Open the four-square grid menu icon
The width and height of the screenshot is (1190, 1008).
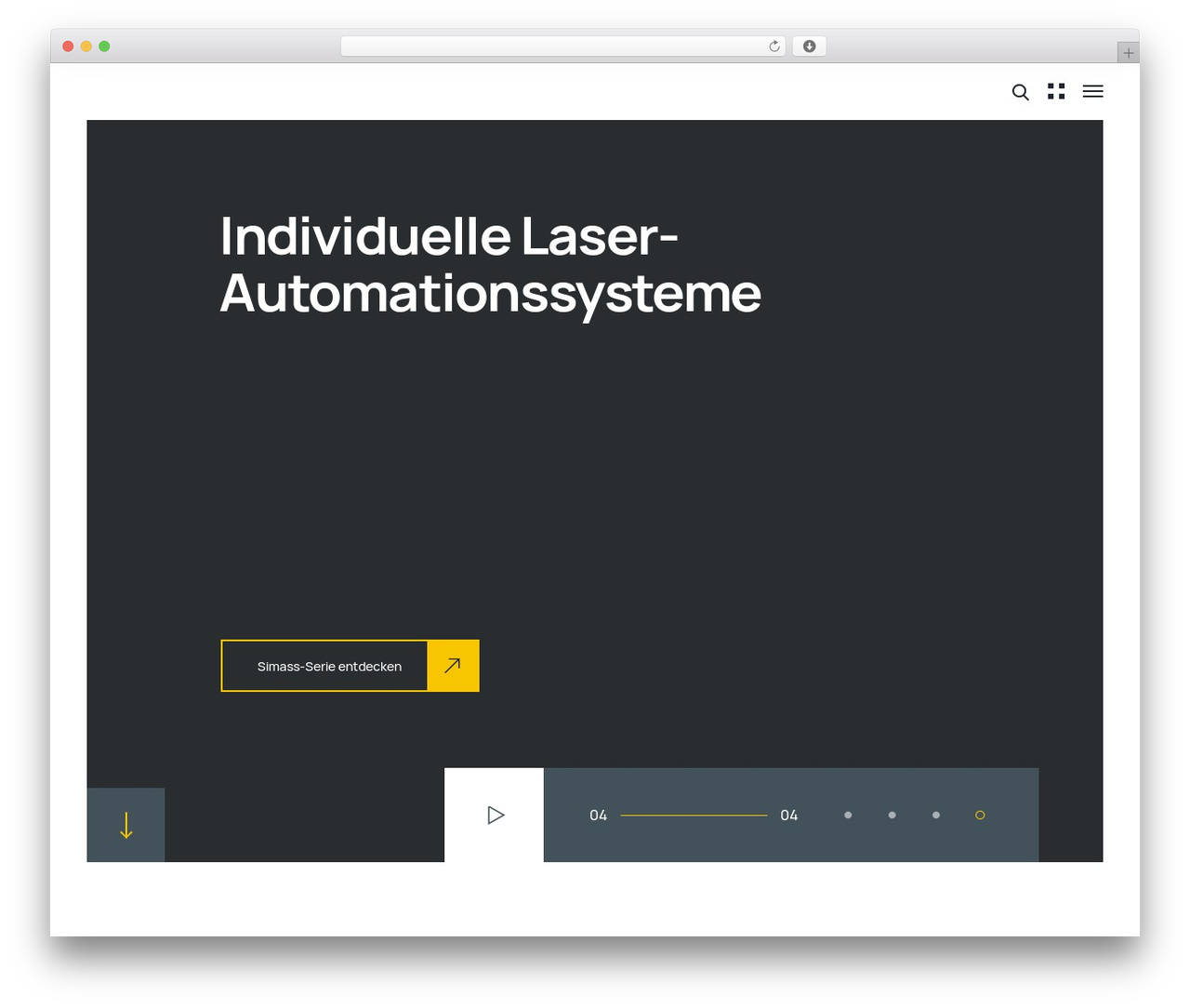[x=1056, y=91]
